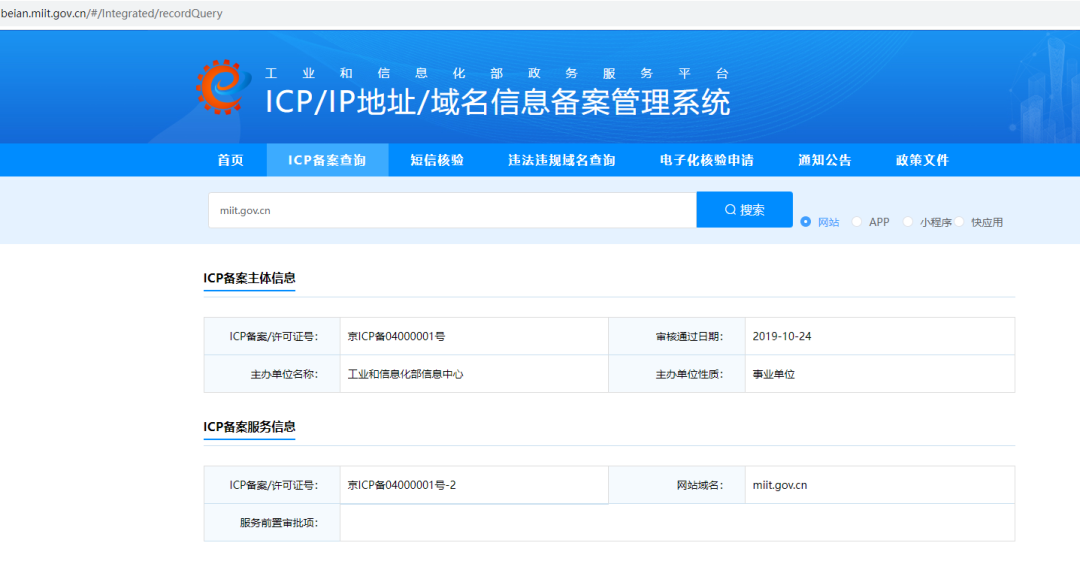
Task: Click the value 京ICP备04000001号
Action: pyautogui.click(x=396, y=336)
